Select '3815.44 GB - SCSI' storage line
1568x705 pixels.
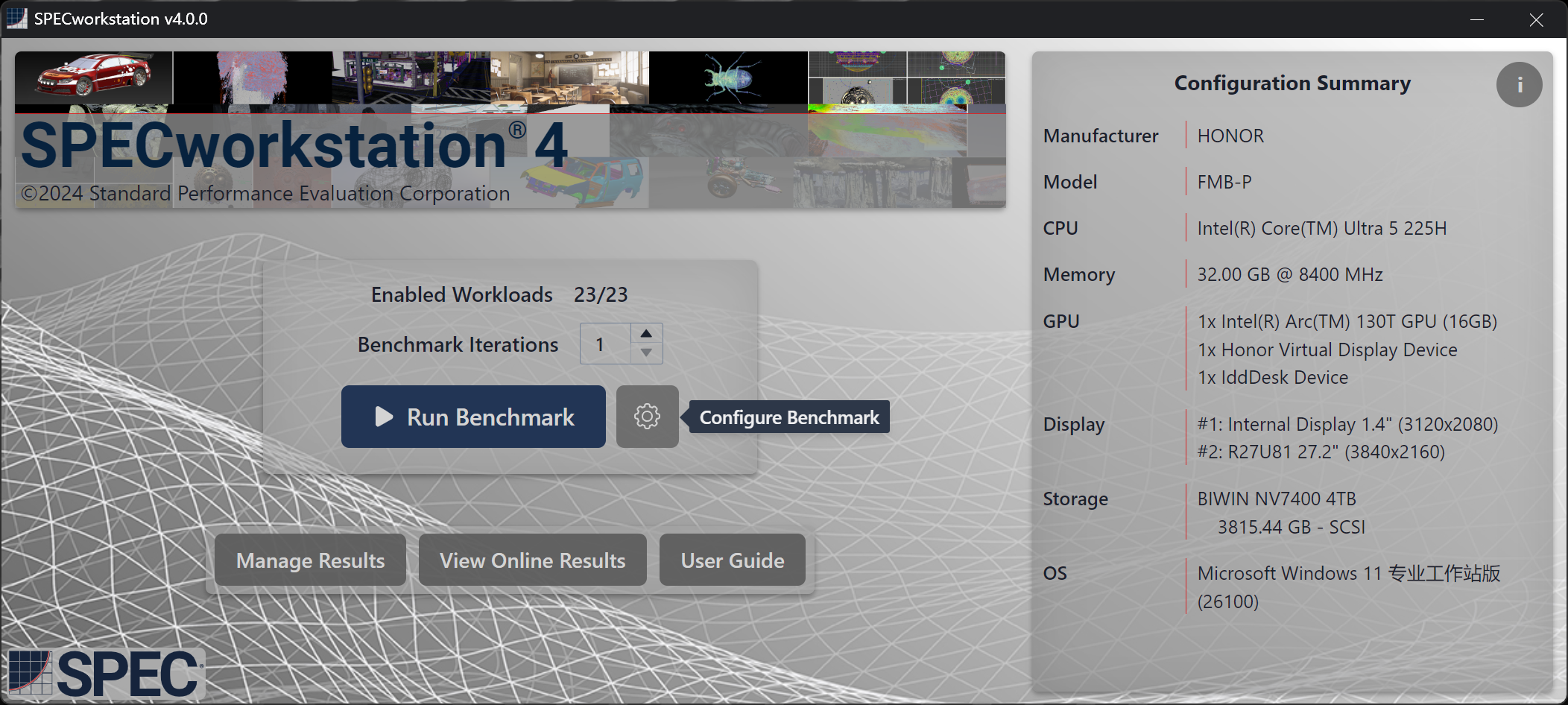click(1292, 527)
